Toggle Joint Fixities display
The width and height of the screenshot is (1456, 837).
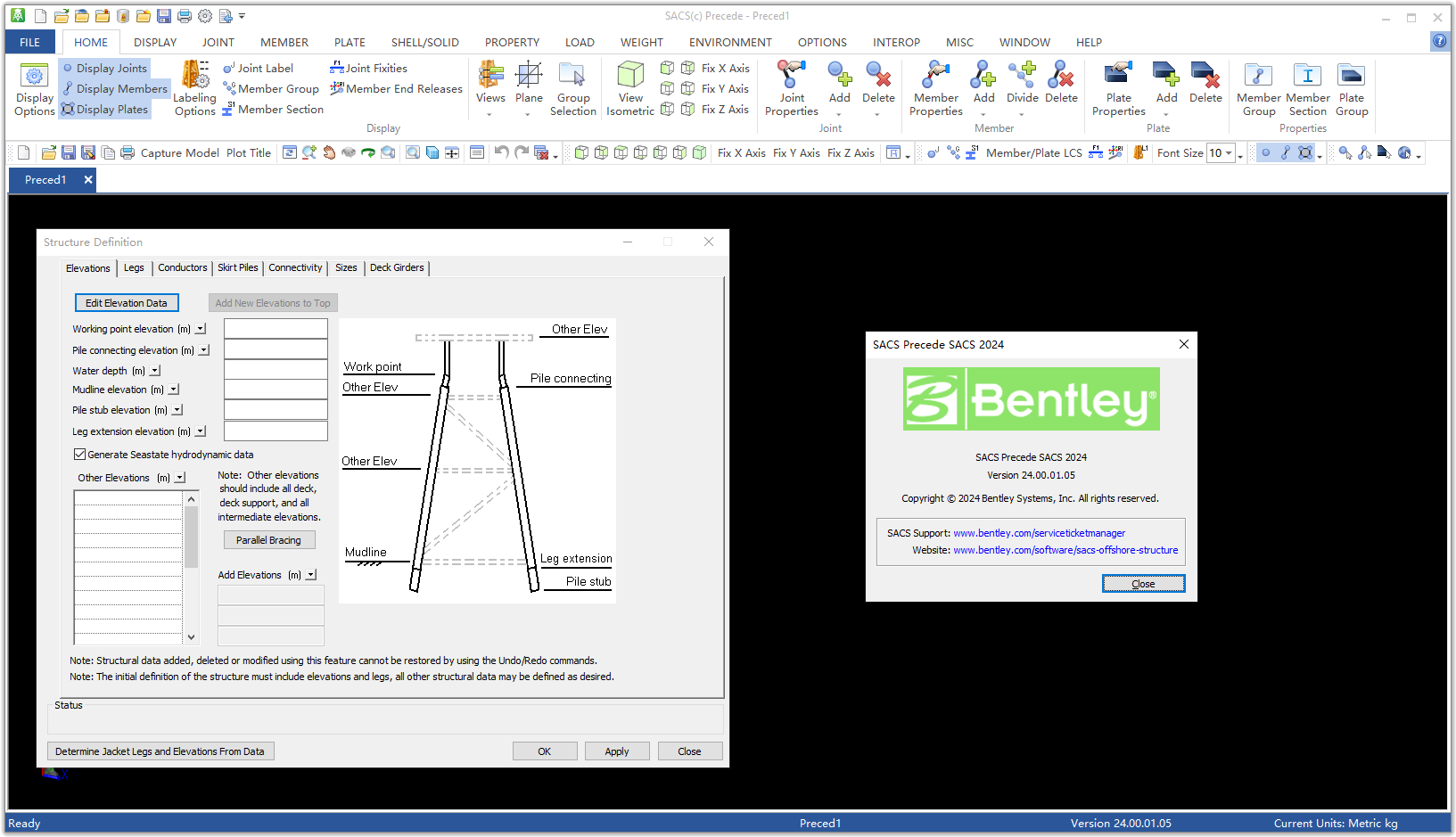click(x=368, y=68)
